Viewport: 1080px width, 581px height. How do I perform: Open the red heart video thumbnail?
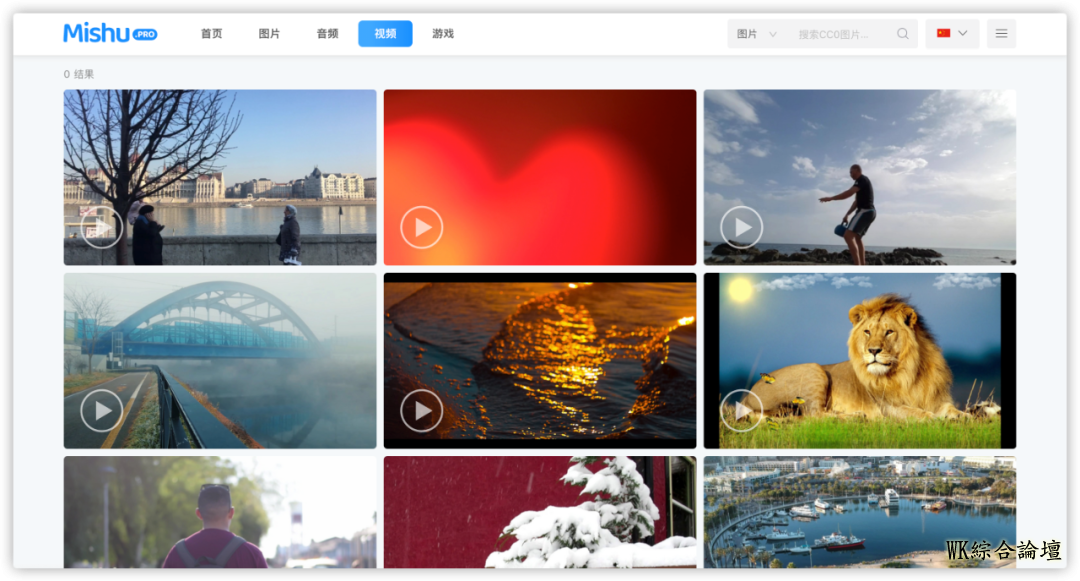[x=540, y=177]
